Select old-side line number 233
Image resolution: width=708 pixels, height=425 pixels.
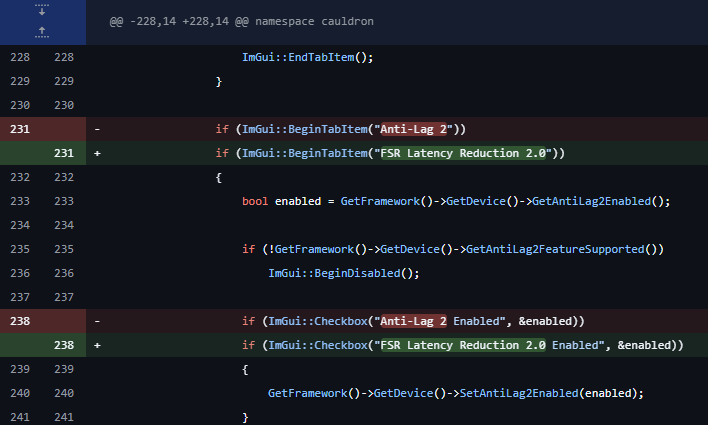[x=20, y=201]
